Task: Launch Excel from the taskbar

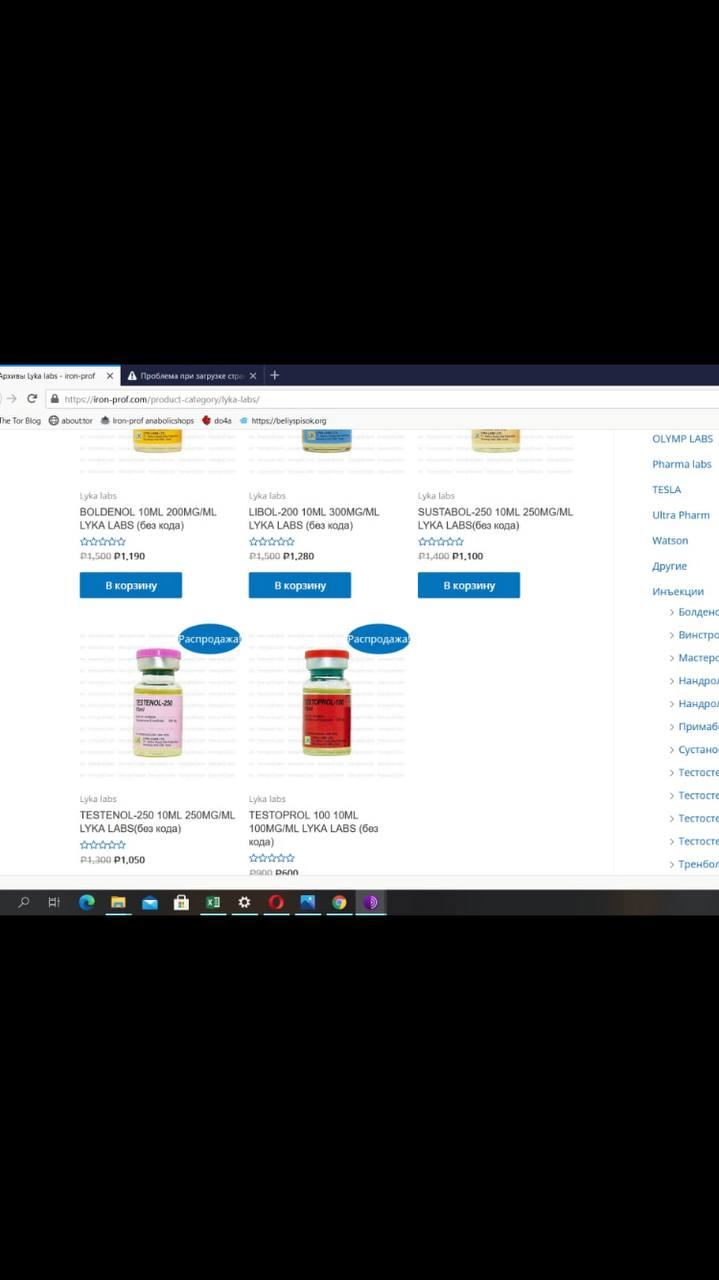Action: click(212, 902)
